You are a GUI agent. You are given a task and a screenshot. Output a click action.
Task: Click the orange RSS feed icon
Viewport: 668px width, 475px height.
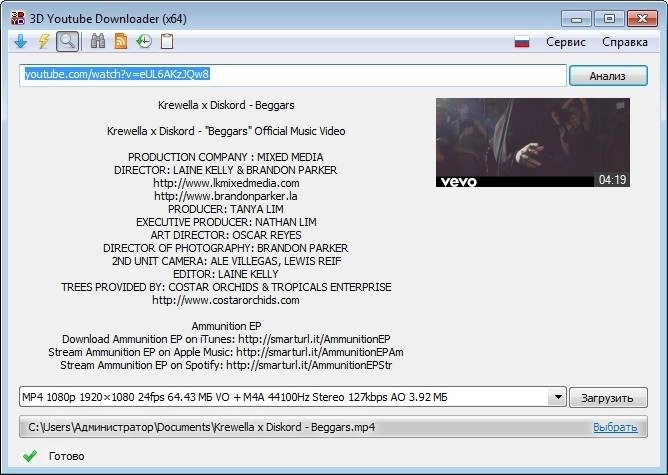(121, 41)
